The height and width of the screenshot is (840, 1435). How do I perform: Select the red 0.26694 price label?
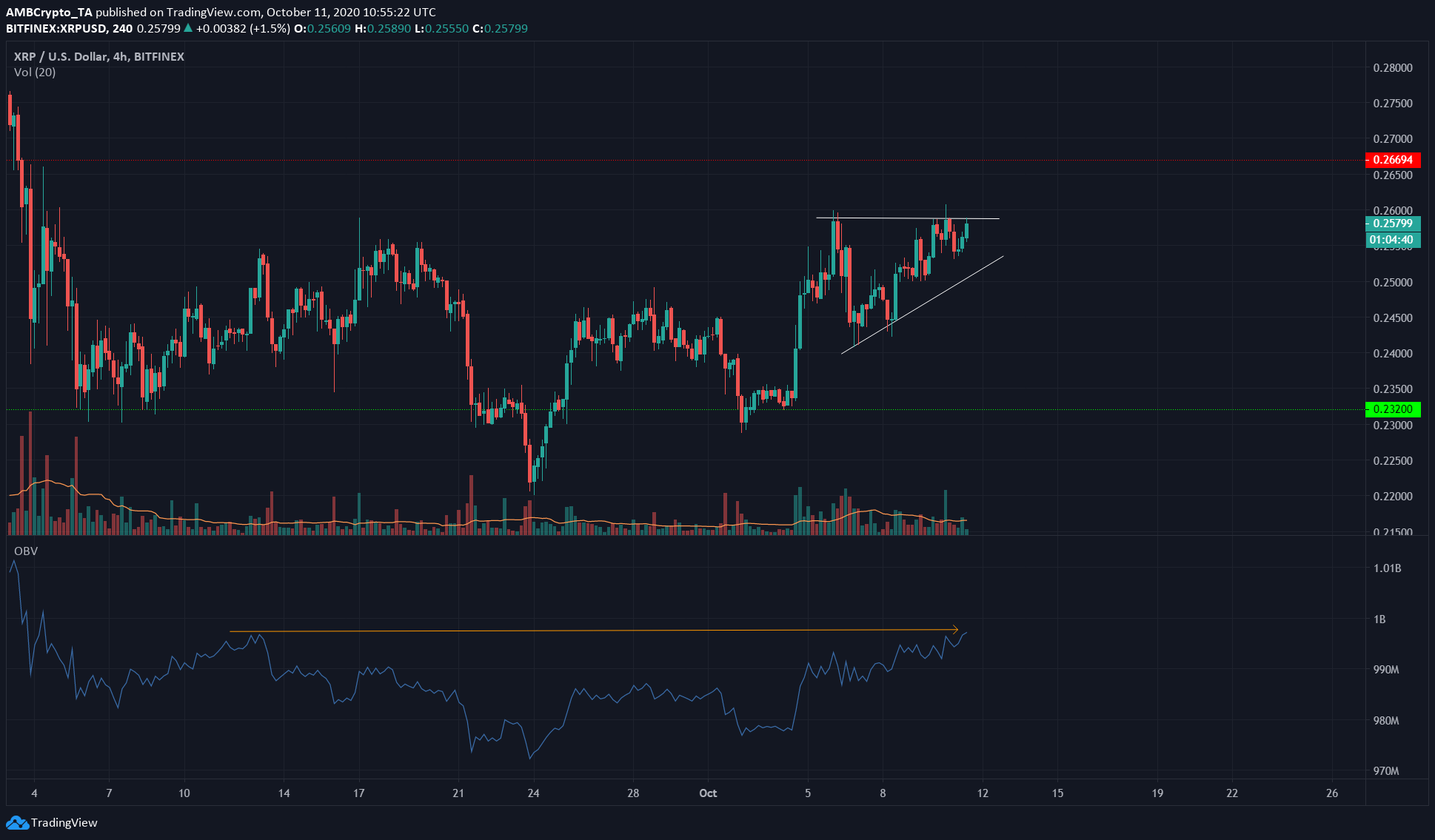click(x=1393, y=160)
